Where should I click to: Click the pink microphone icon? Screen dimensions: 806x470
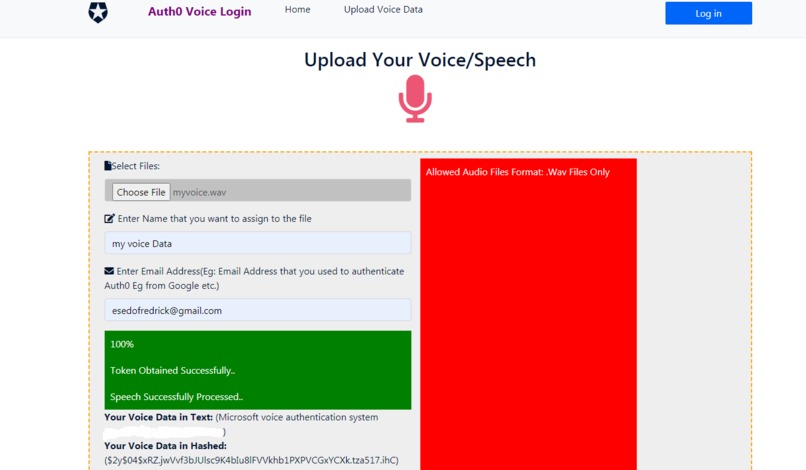point(415,99)
